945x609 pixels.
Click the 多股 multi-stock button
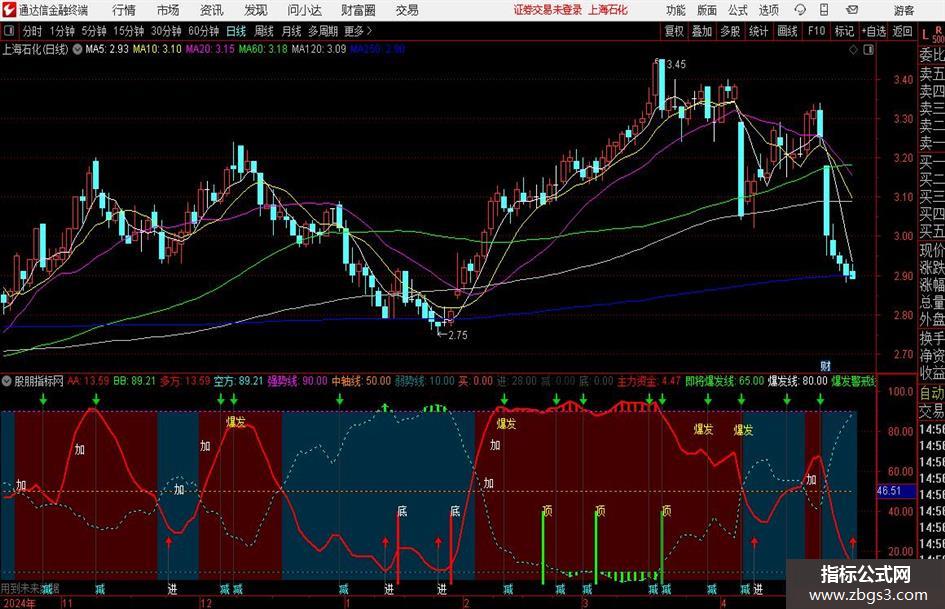pyautogui.click(x=730, y=31)
